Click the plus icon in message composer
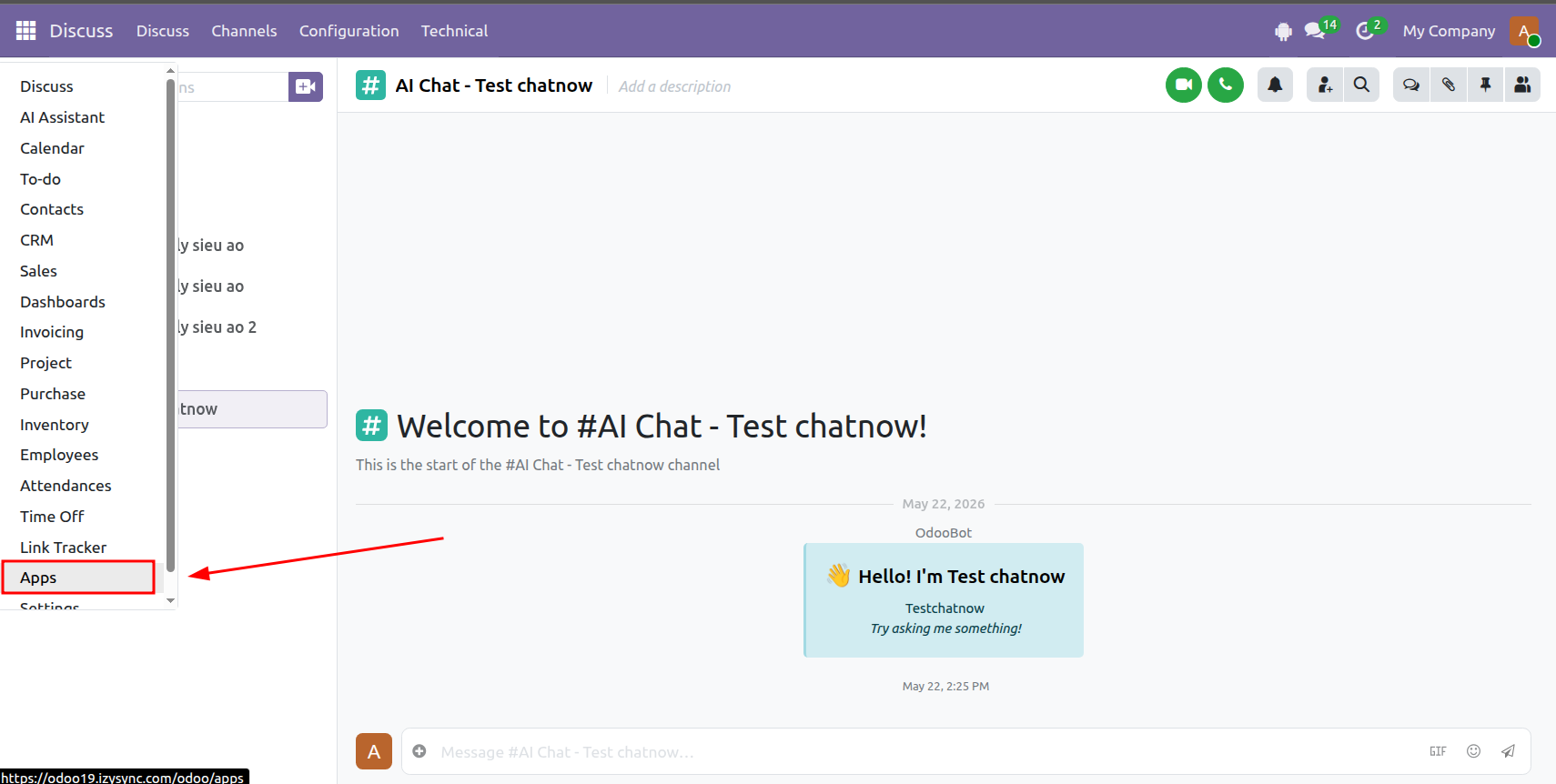The height and width of the screenshot is (784, 1556). click(x=419, y=751)
